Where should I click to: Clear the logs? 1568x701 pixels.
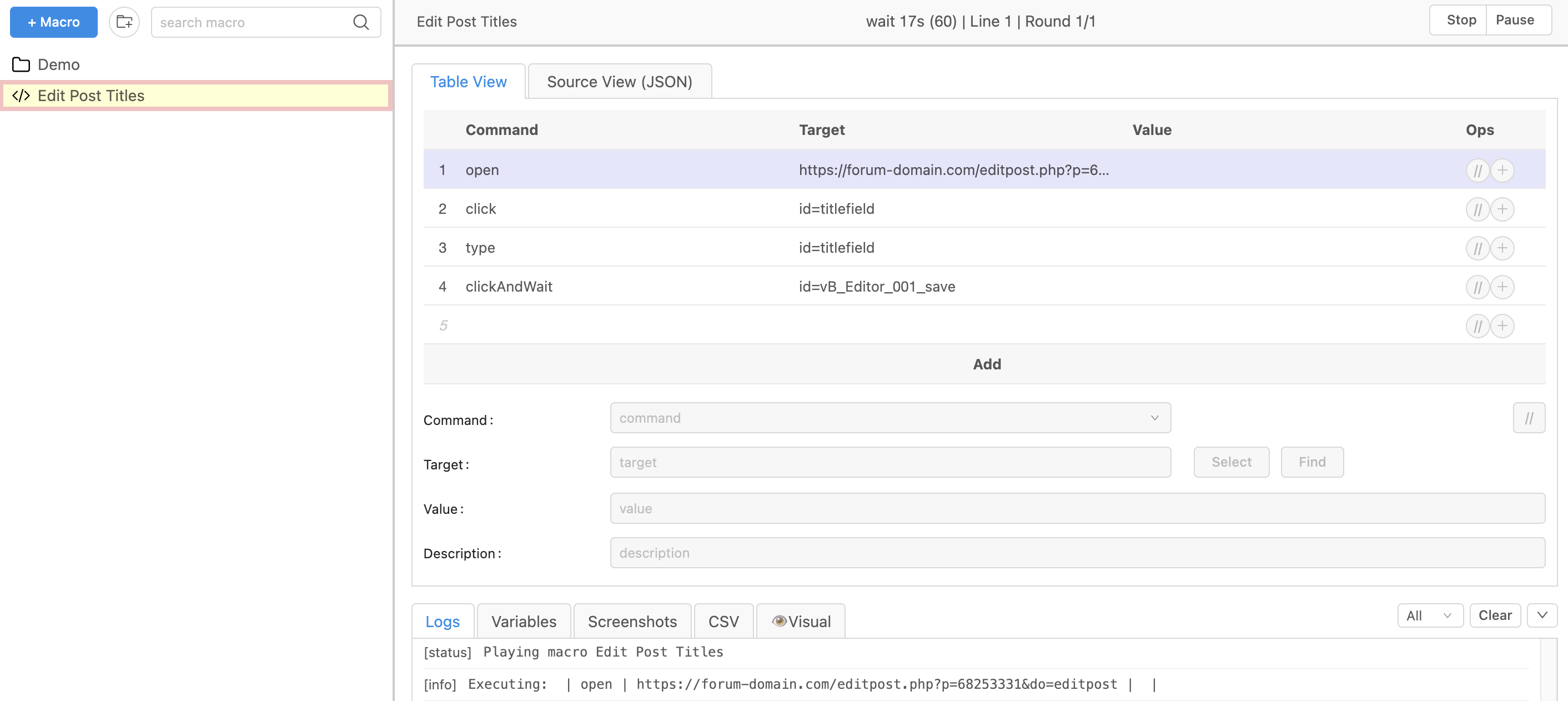[x=1494, y=615]
